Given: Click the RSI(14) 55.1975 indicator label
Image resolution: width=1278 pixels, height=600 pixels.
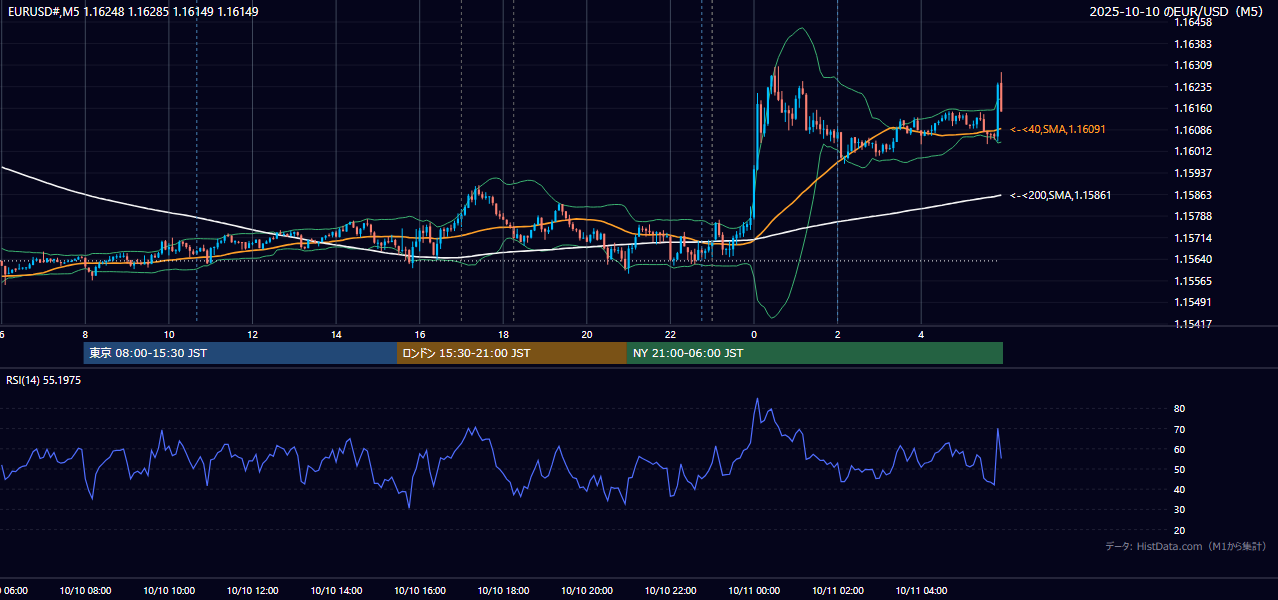Looking at the screenshot, I should point(44,380).
